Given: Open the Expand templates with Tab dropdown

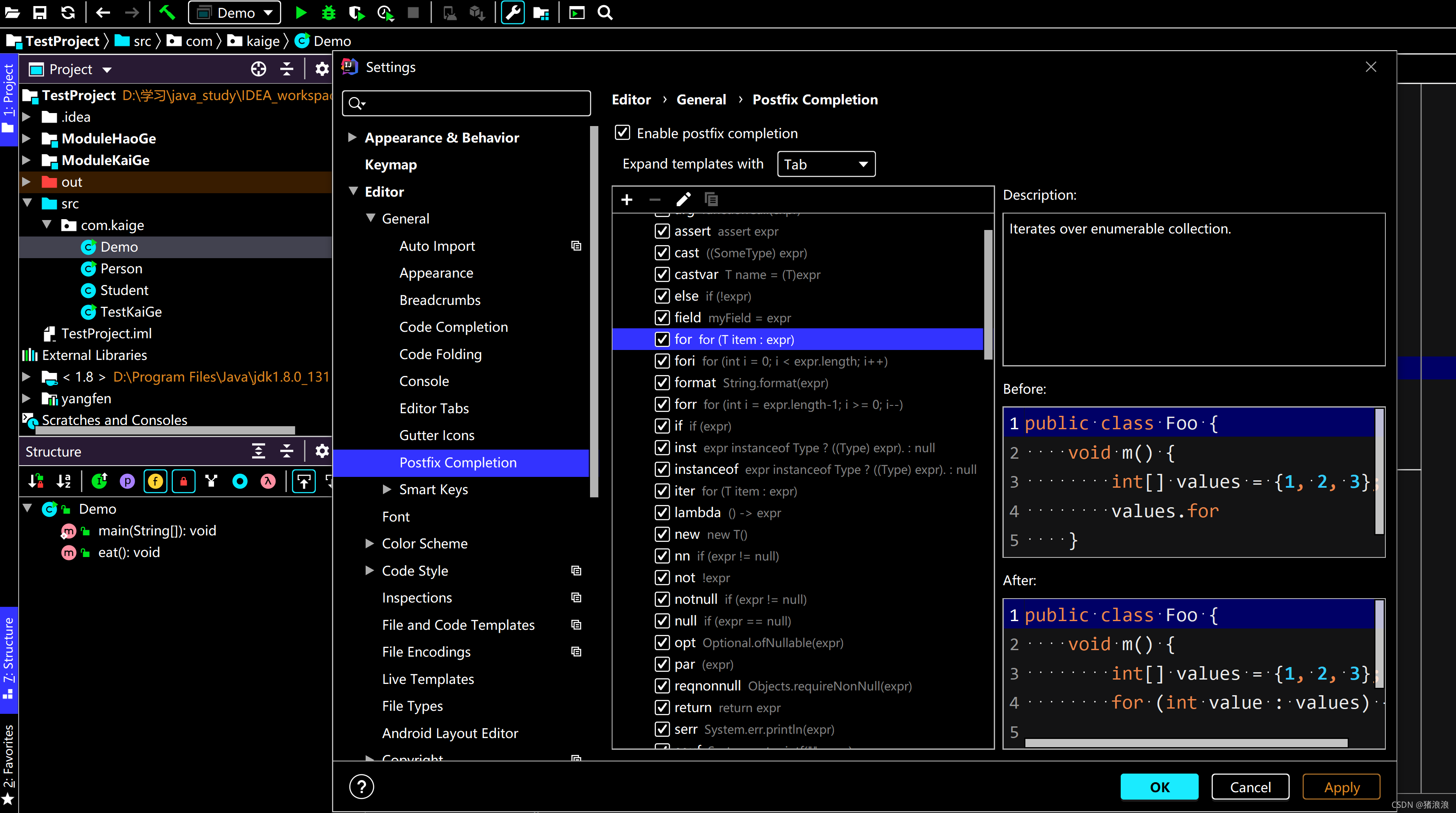Looking at the screenshot, I should (826, 164).
